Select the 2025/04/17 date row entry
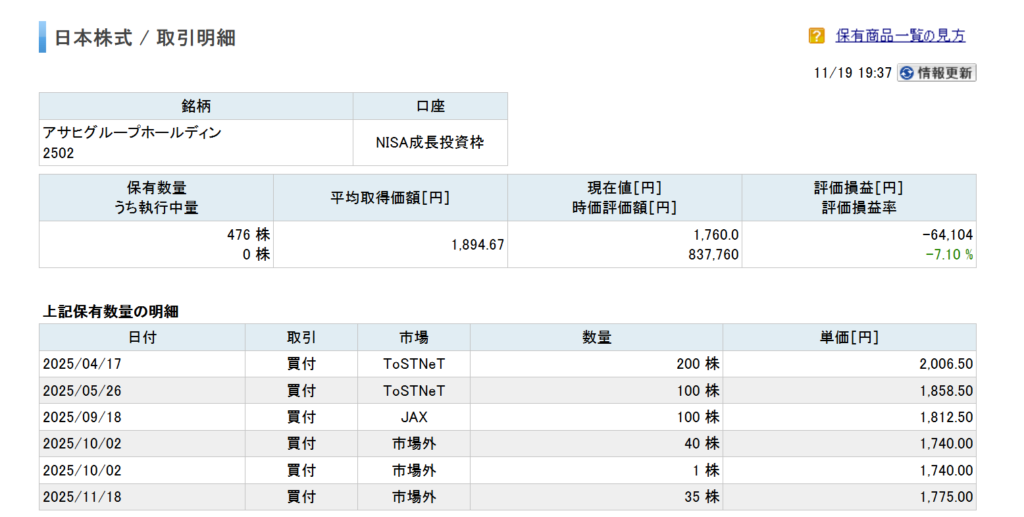 click(x=82, y=364)
